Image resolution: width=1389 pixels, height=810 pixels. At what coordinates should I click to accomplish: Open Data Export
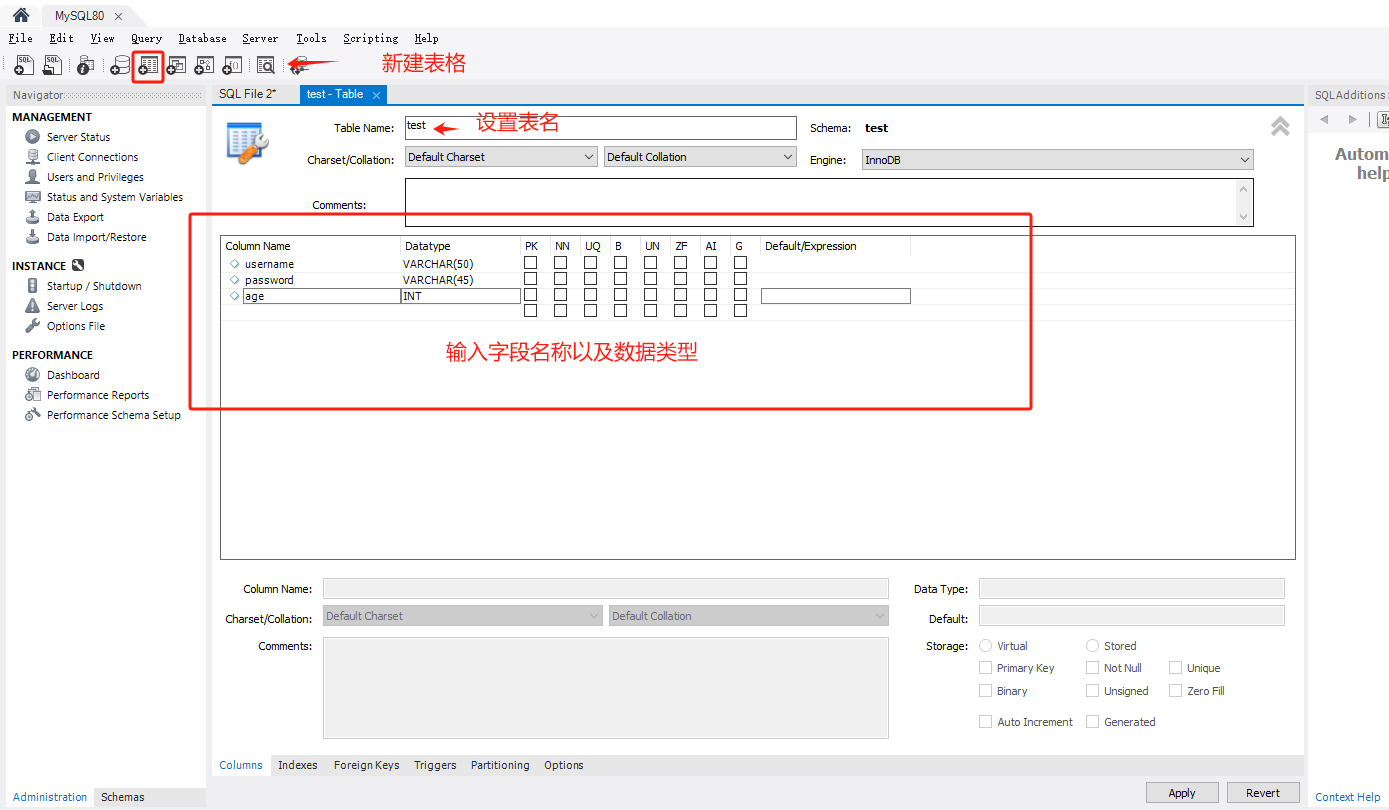coord(75,217)
